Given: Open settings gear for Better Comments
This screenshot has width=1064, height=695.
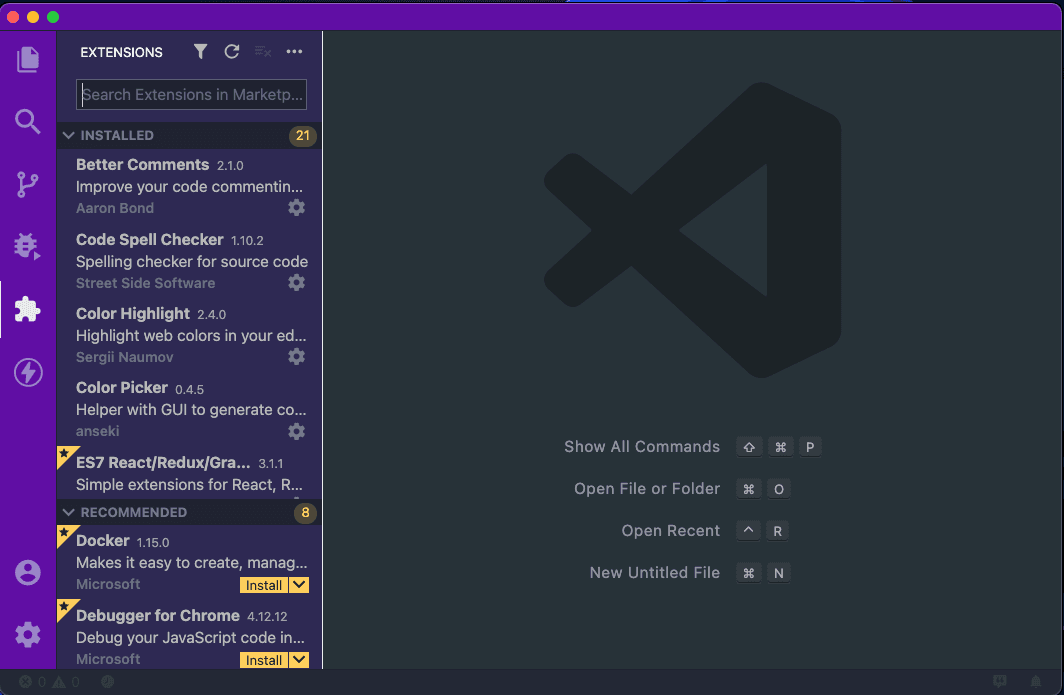Looking at the screenshot, I should [296, 208].
